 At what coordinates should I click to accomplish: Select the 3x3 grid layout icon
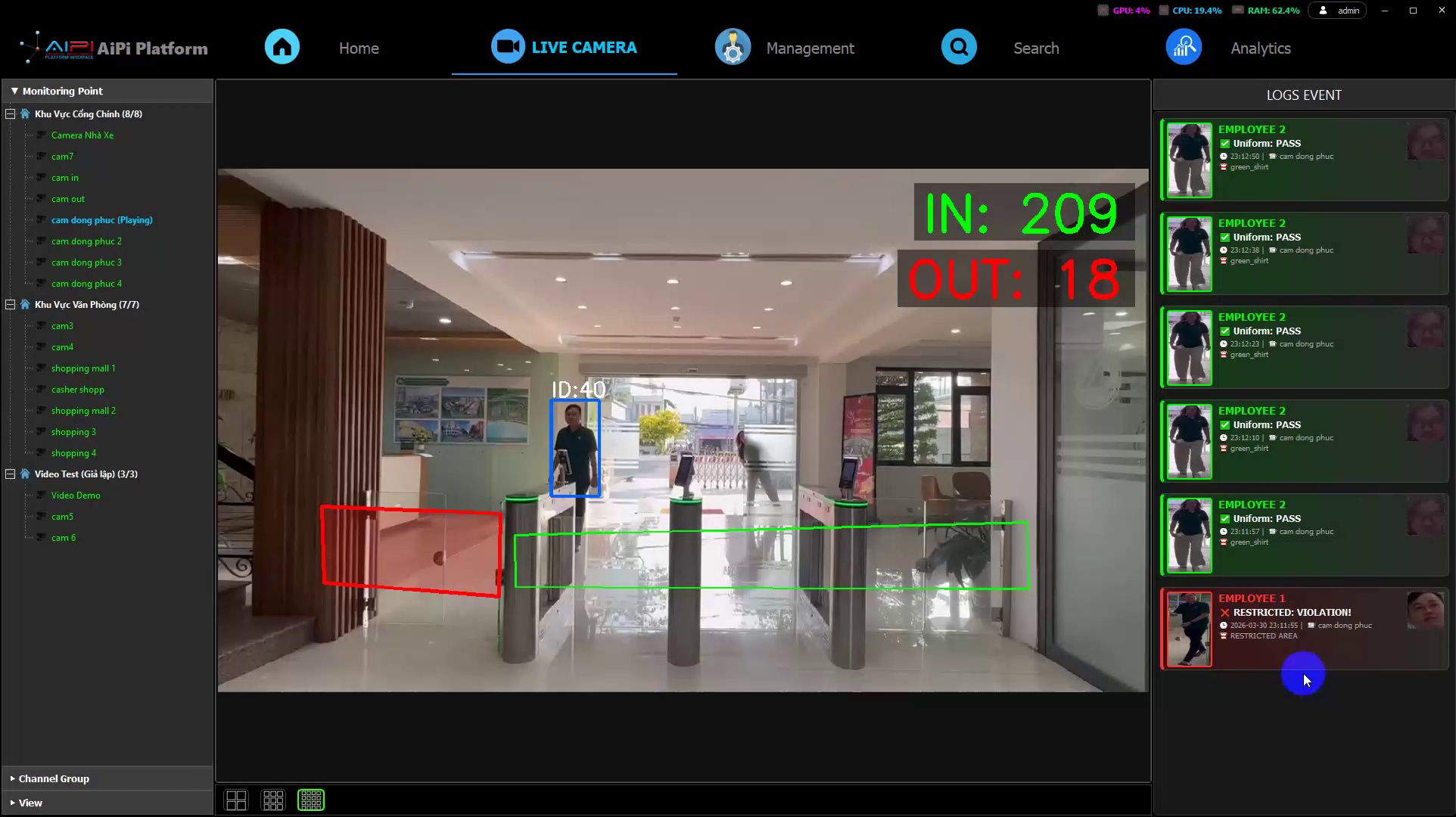click(273, 800)
